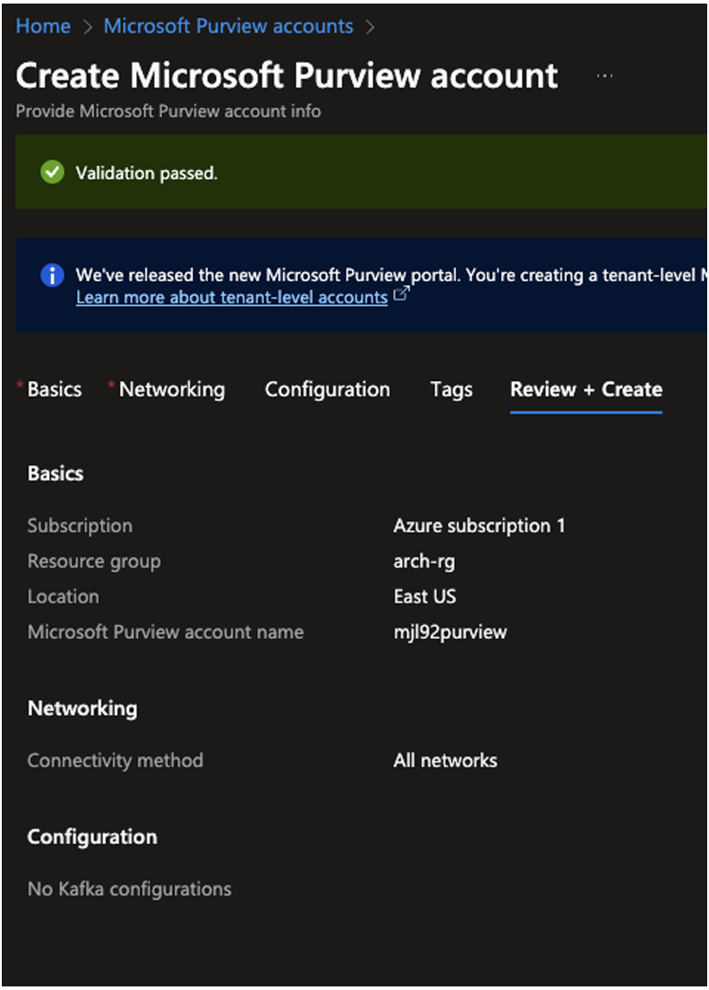Viewport: 709px width, 990px height.
Task: Click the 'Location' field label
Action: [63, 597]
